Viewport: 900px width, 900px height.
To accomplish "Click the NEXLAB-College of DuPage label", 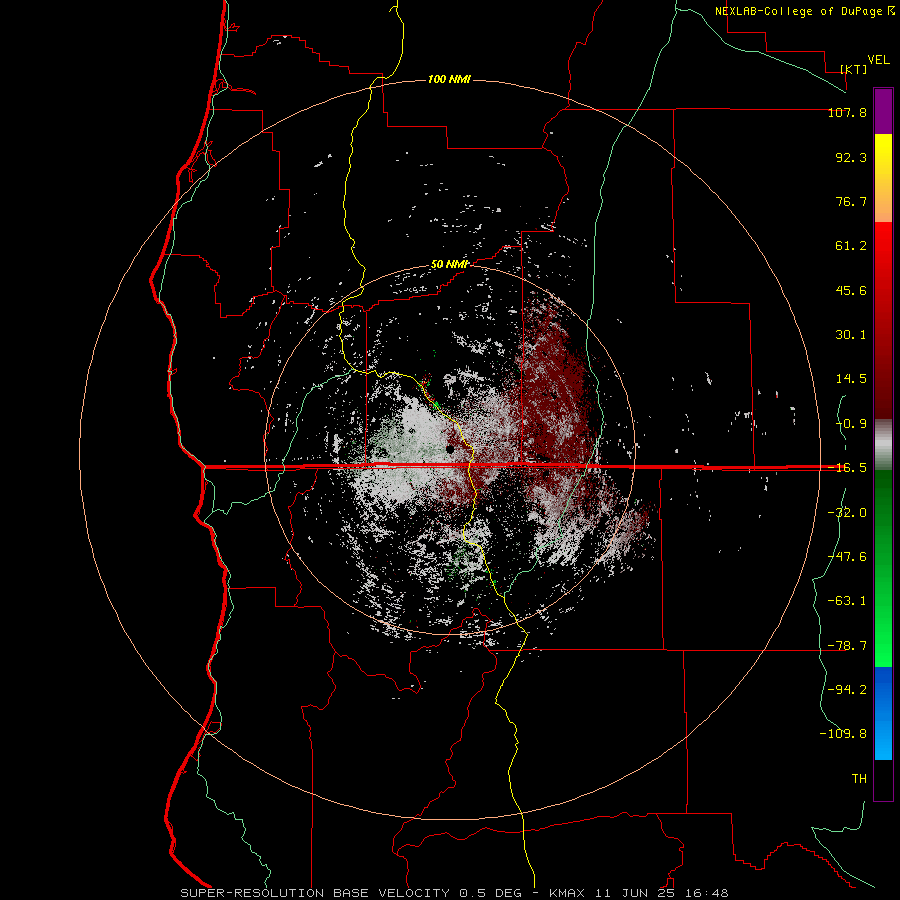I will pos(804,11).
